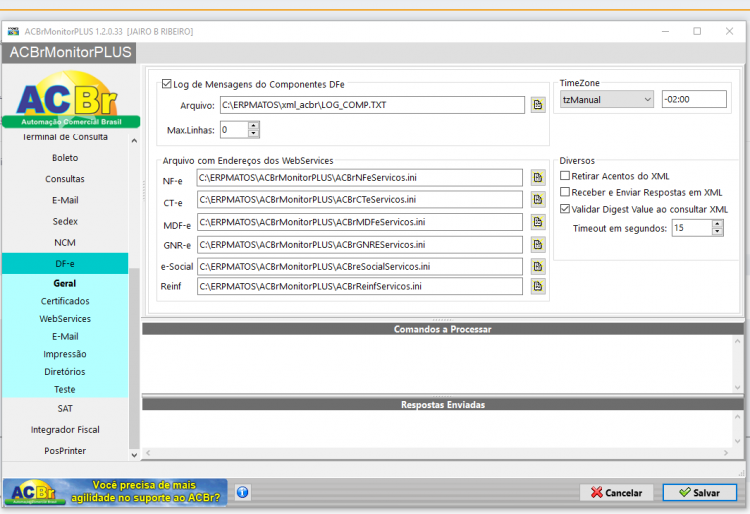
Task: Increase the Max.Linhas value with up arrow
Action: point(254,126)
